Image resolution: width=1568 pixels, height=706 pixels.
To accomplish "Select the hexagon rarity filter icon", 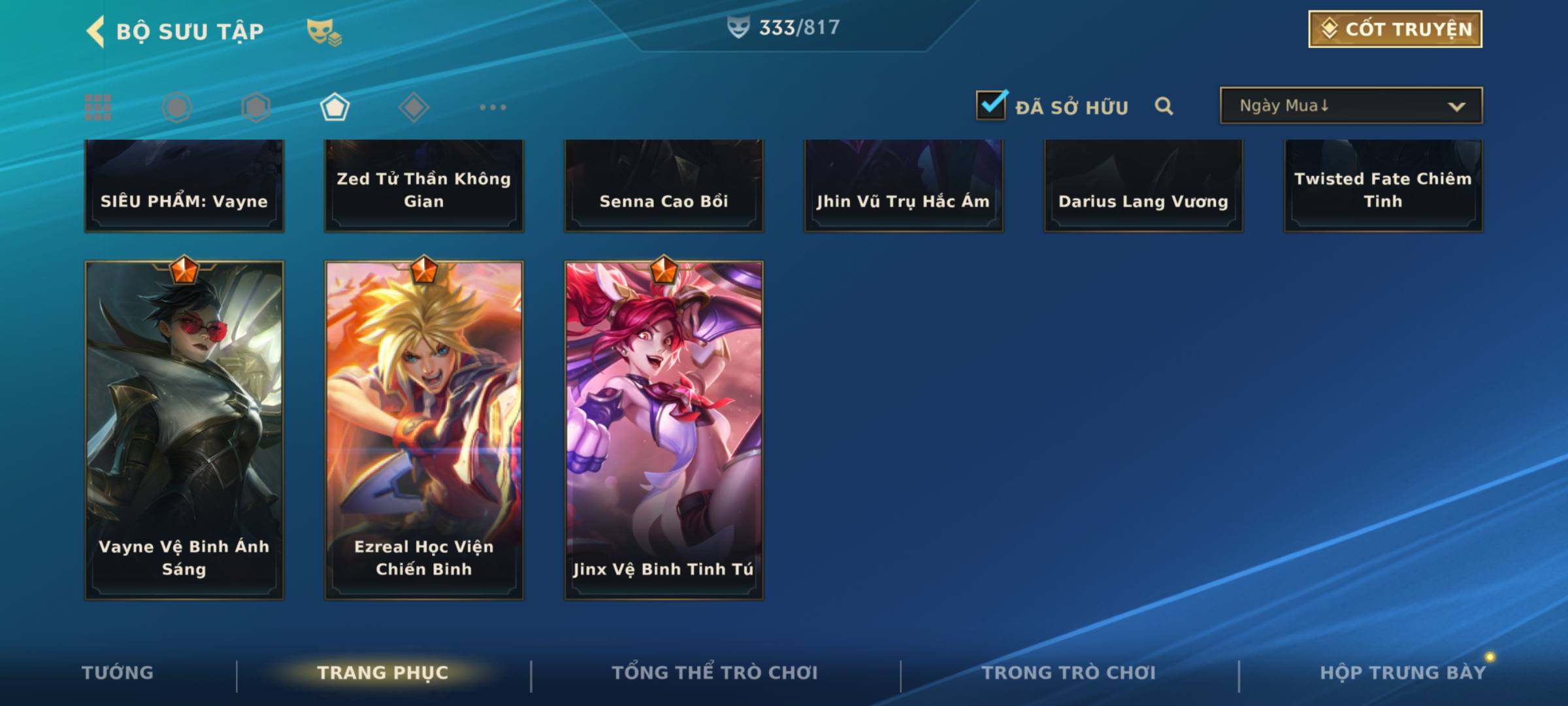I will click(256, 107).
